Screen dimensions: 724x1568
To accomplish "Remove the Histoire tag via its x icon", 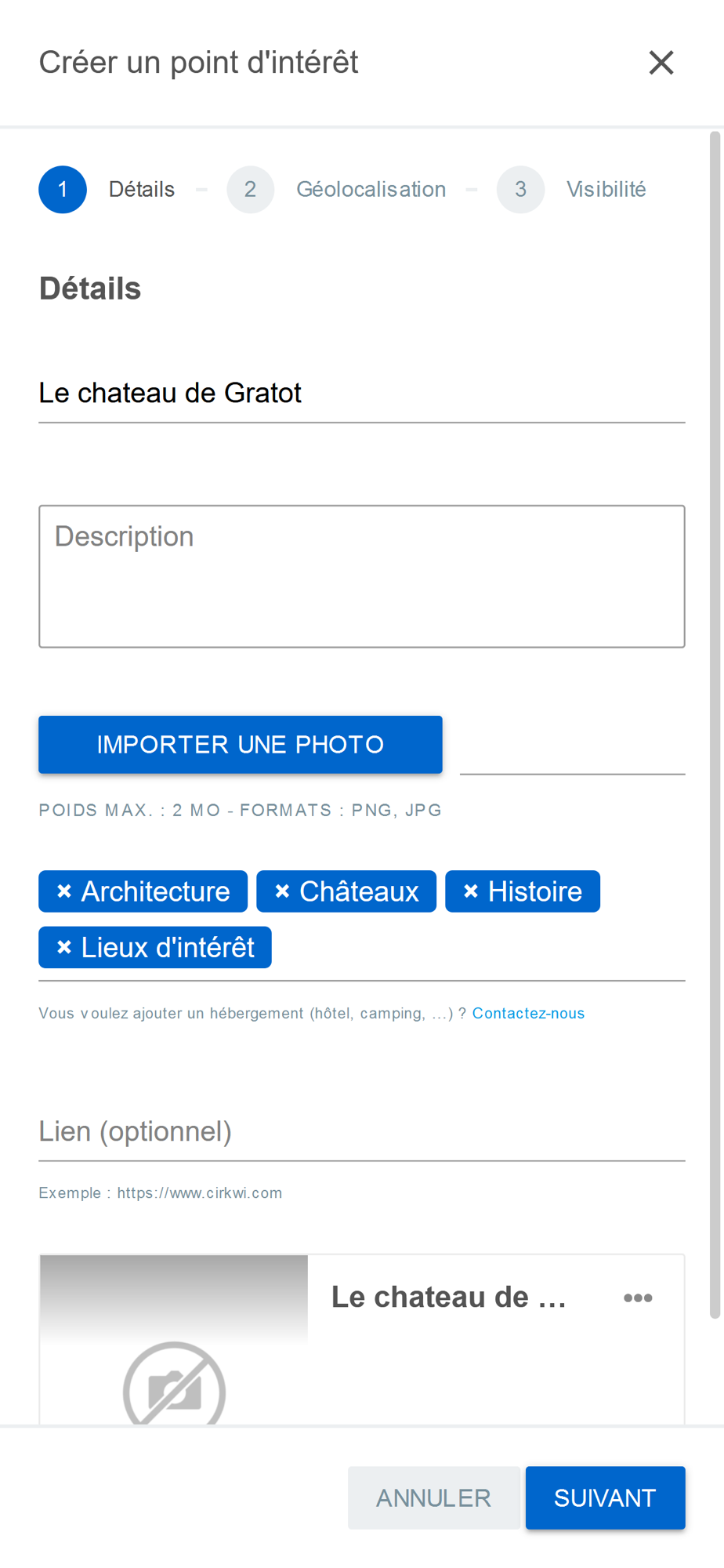I will (x=471, y=891).
